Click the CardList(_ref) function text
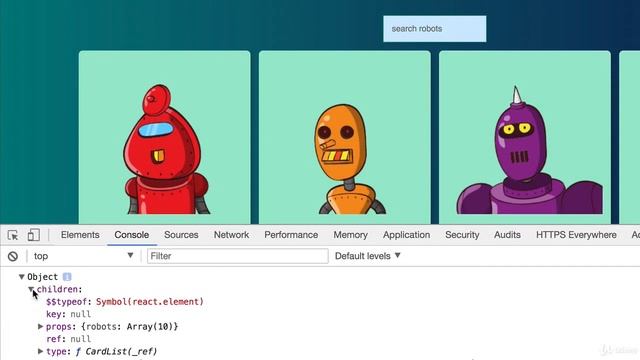This screenshot has width=640, height=360. coord(121,351)
